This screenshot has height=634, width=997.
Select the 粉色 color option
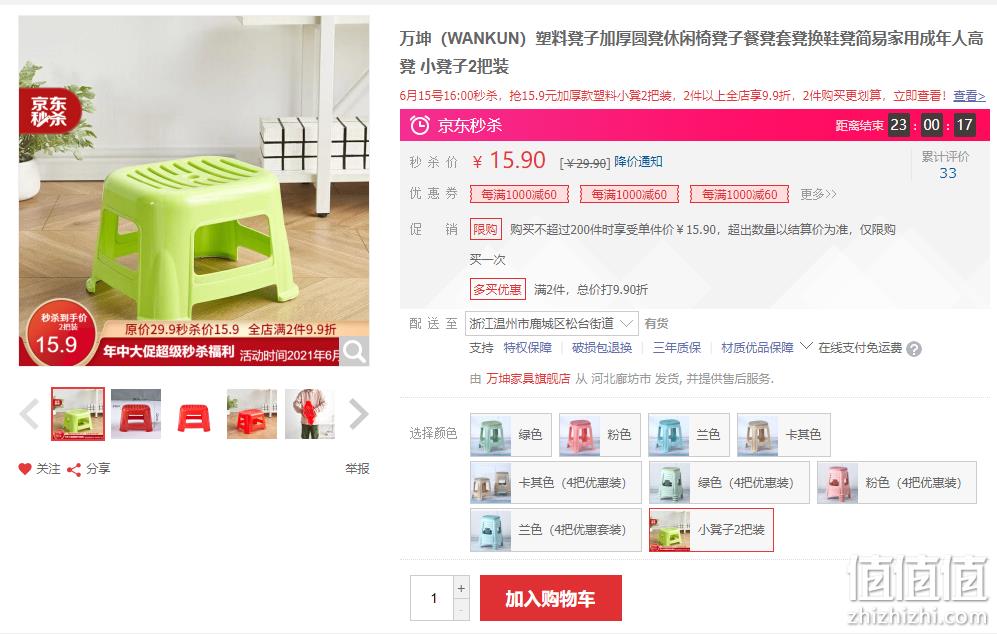pyautogui.click(x=600, y=434)
